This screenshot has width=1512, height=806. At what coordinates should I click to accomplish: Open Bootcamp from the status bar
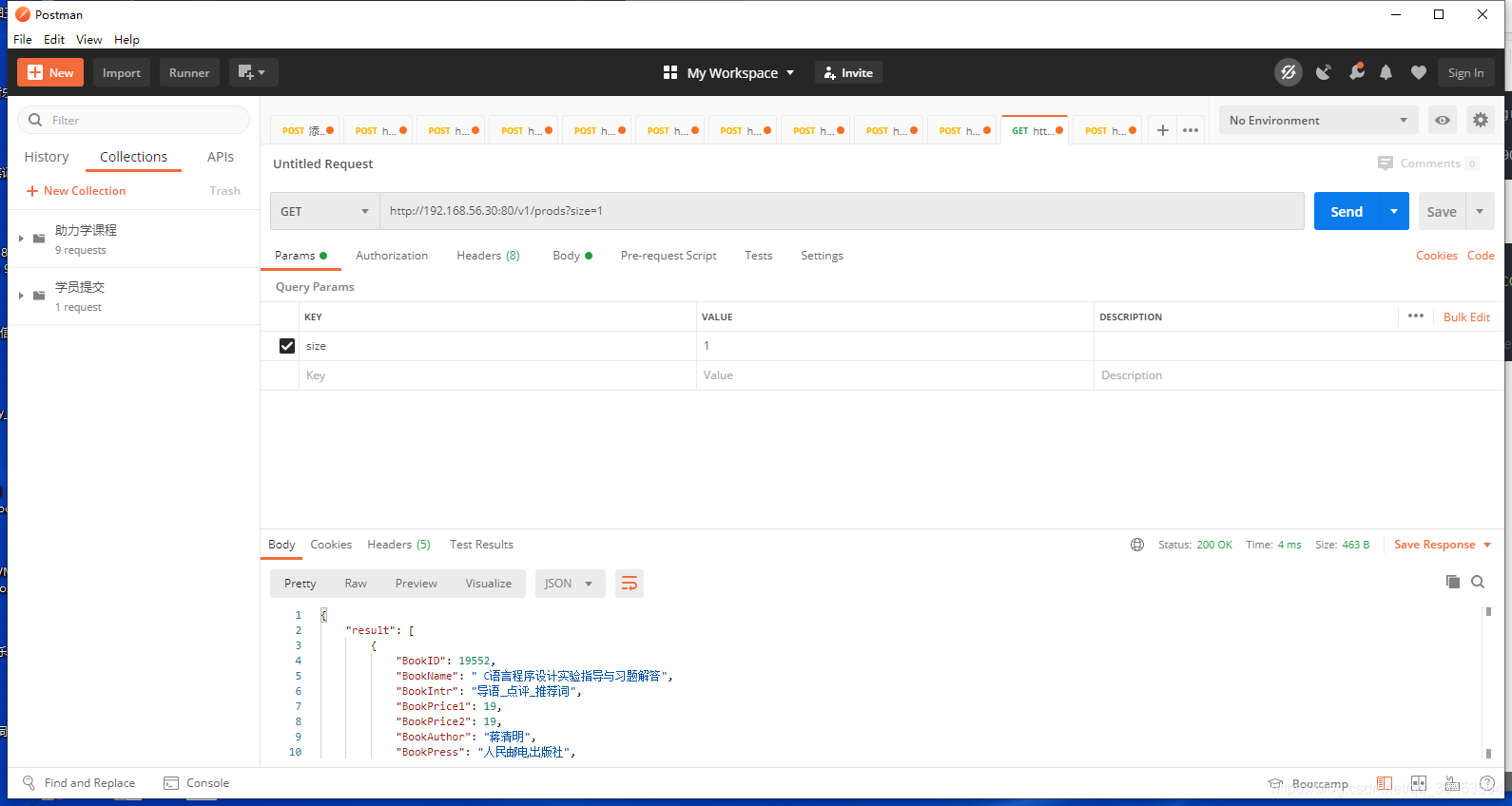point(1308,784)
